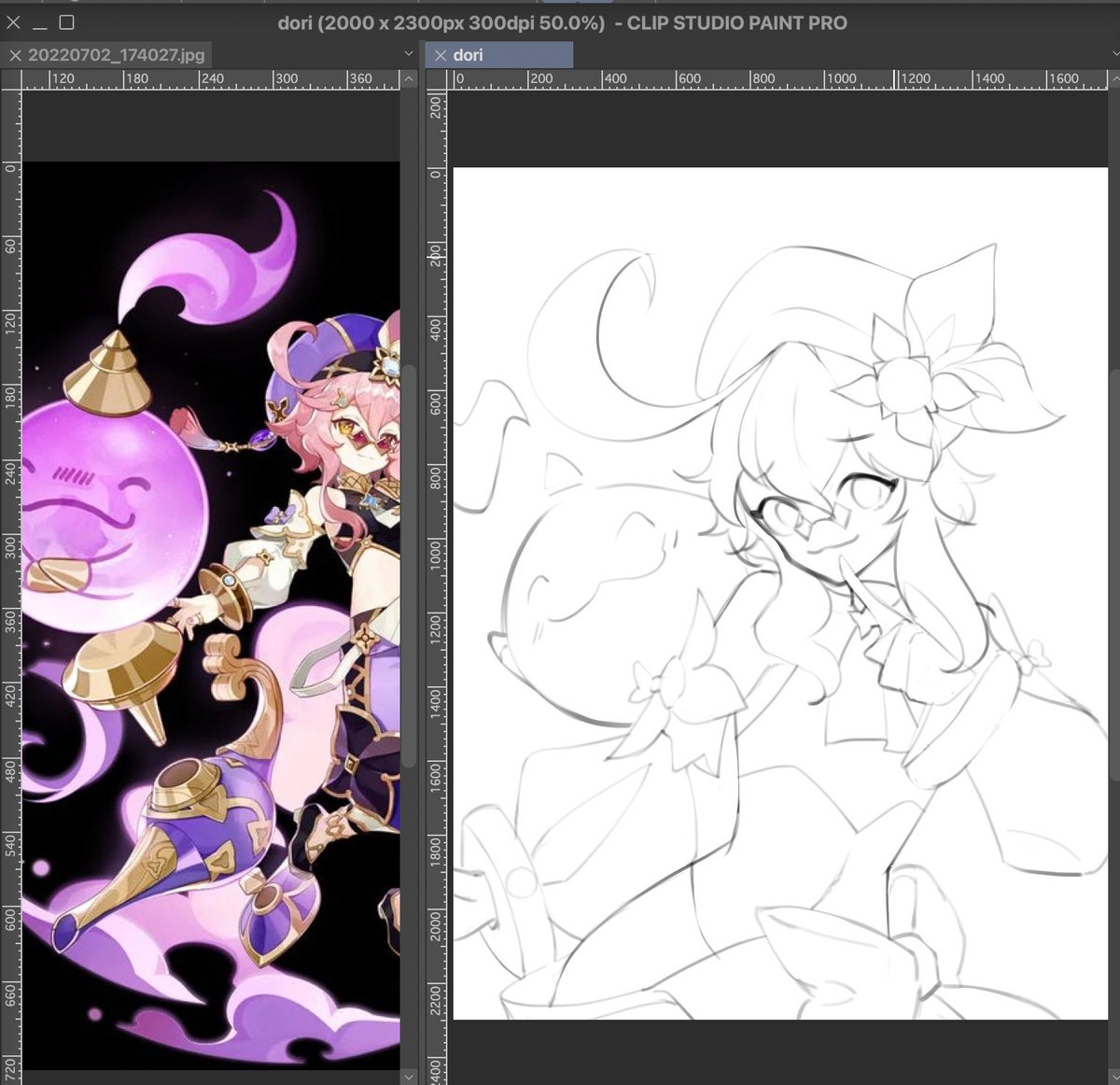Click the vertical ruler left of the dori canvas
1120x1085 pixels.
pyautogui.click(x=436, y=586)
